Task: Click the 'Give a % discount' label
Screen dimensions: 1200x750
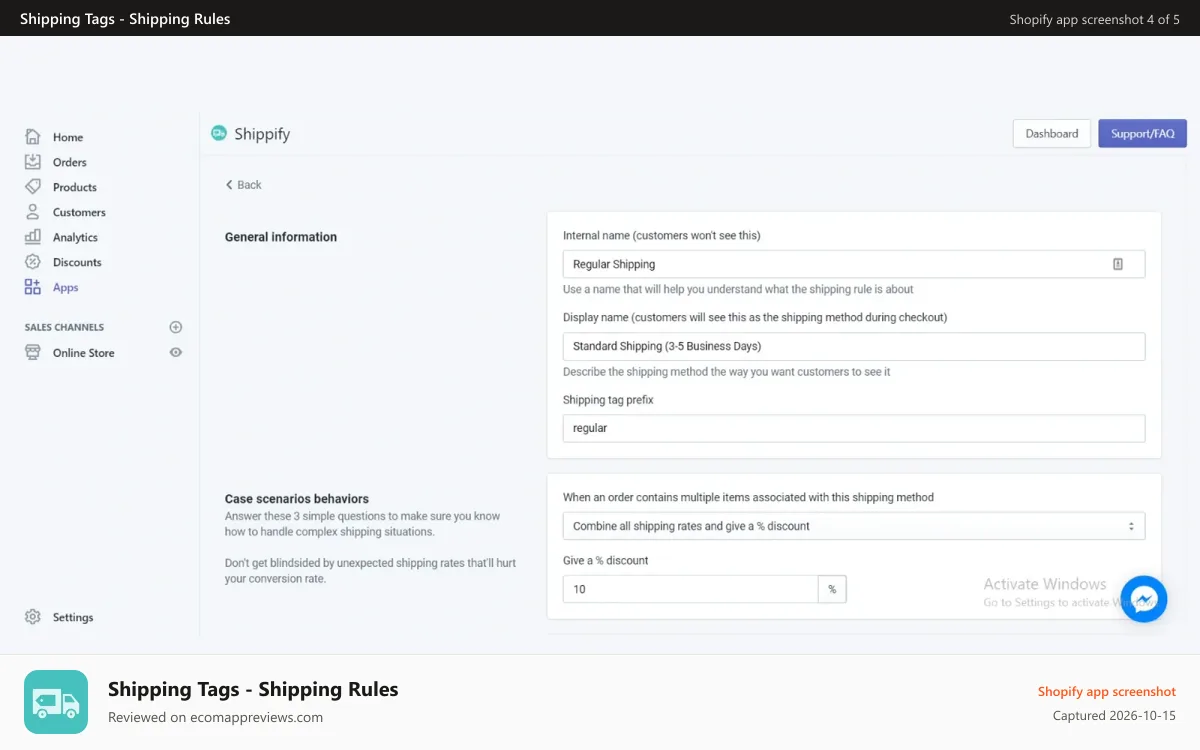Action: pos(606,560)
